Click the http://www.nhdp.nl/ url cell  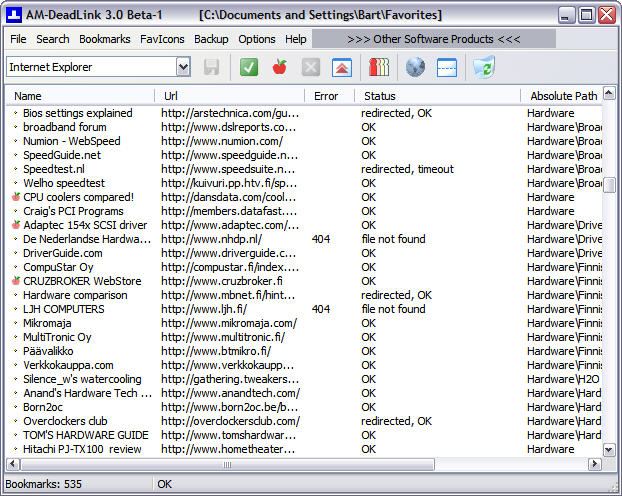(211, 239)
